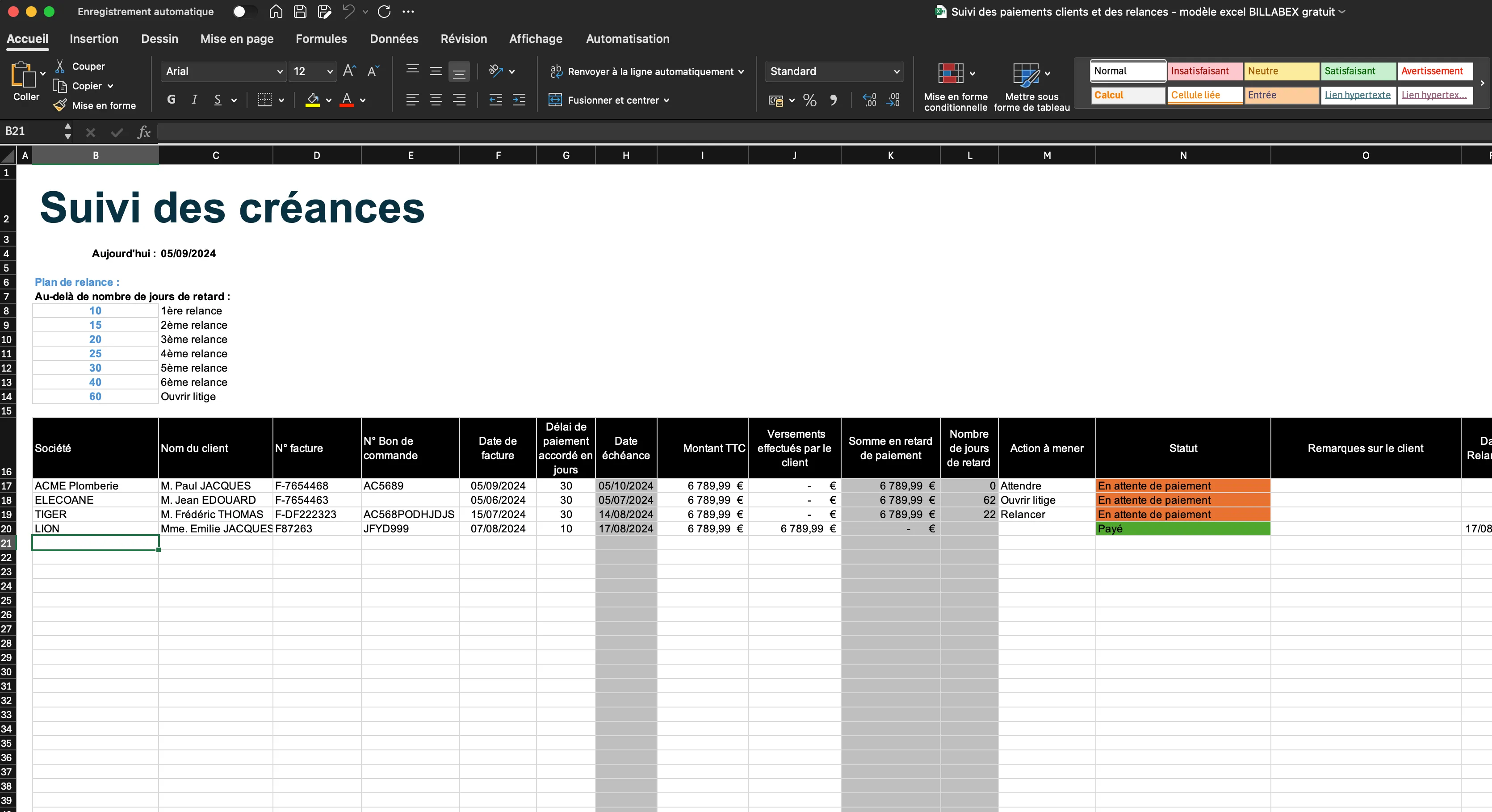Click the increase decimals icon

(869, 100)
